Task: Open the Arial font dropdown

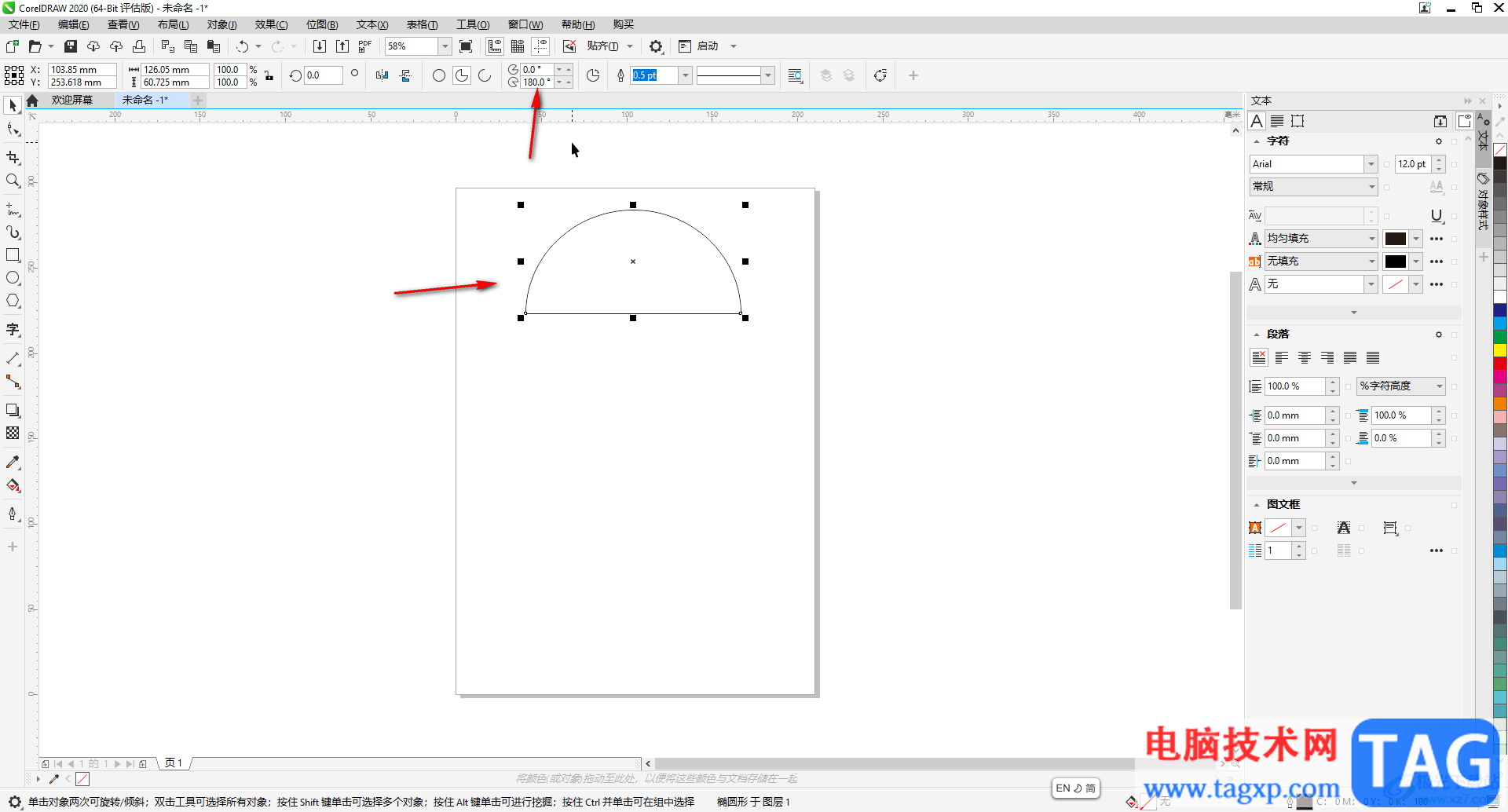Action: (1371, 164)
